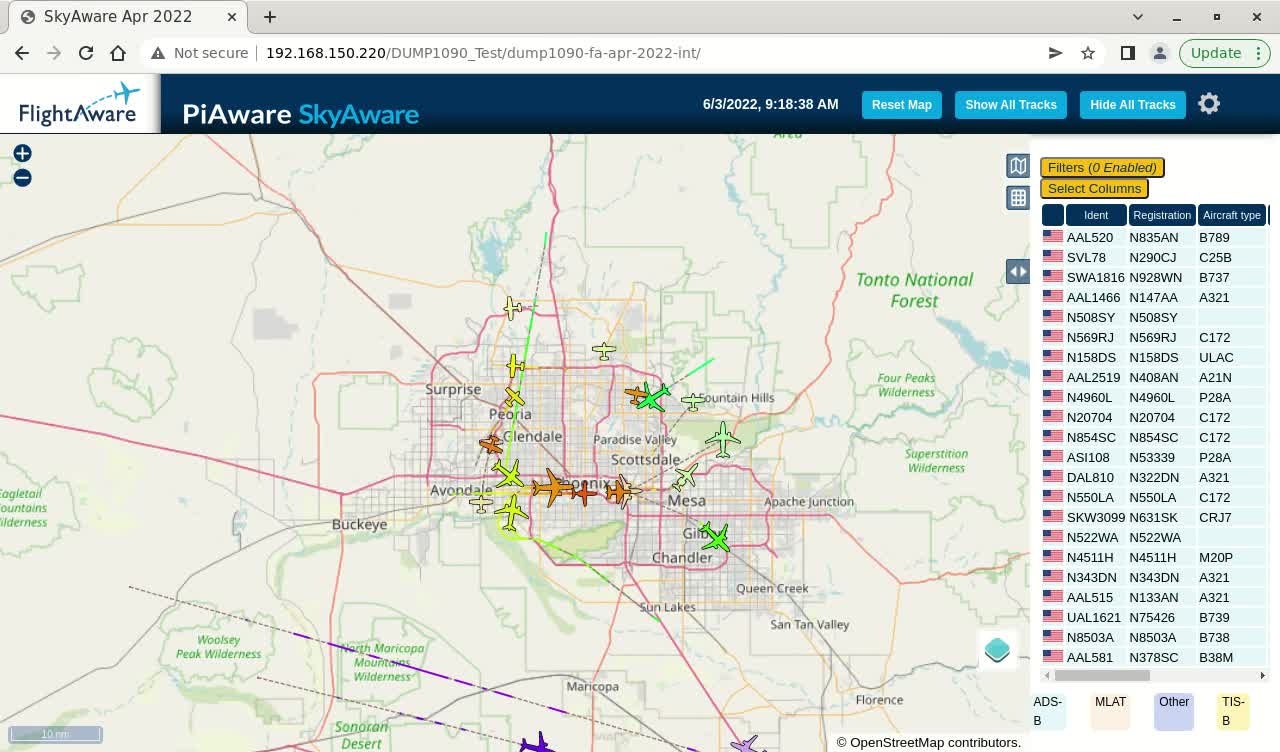The height and width of the screenshot is (752, 1280).
Task: Toggle the table grid view icon
Action: (1018, 198)
